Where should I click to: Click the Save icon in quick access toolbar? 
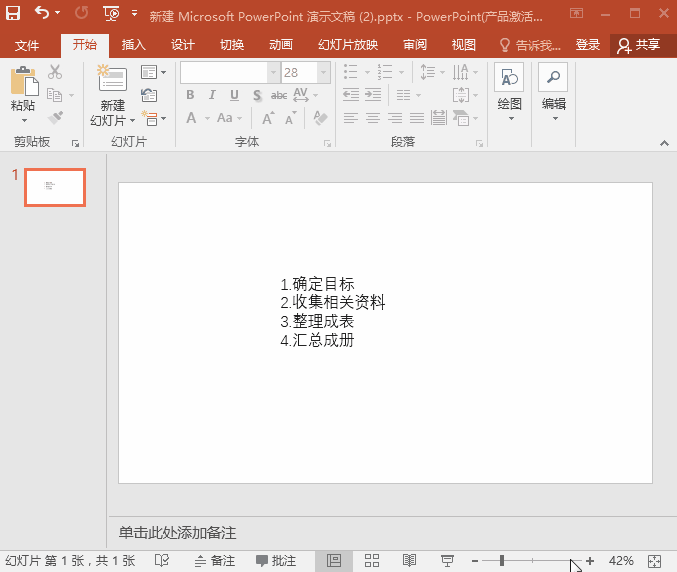click(13, 14)
